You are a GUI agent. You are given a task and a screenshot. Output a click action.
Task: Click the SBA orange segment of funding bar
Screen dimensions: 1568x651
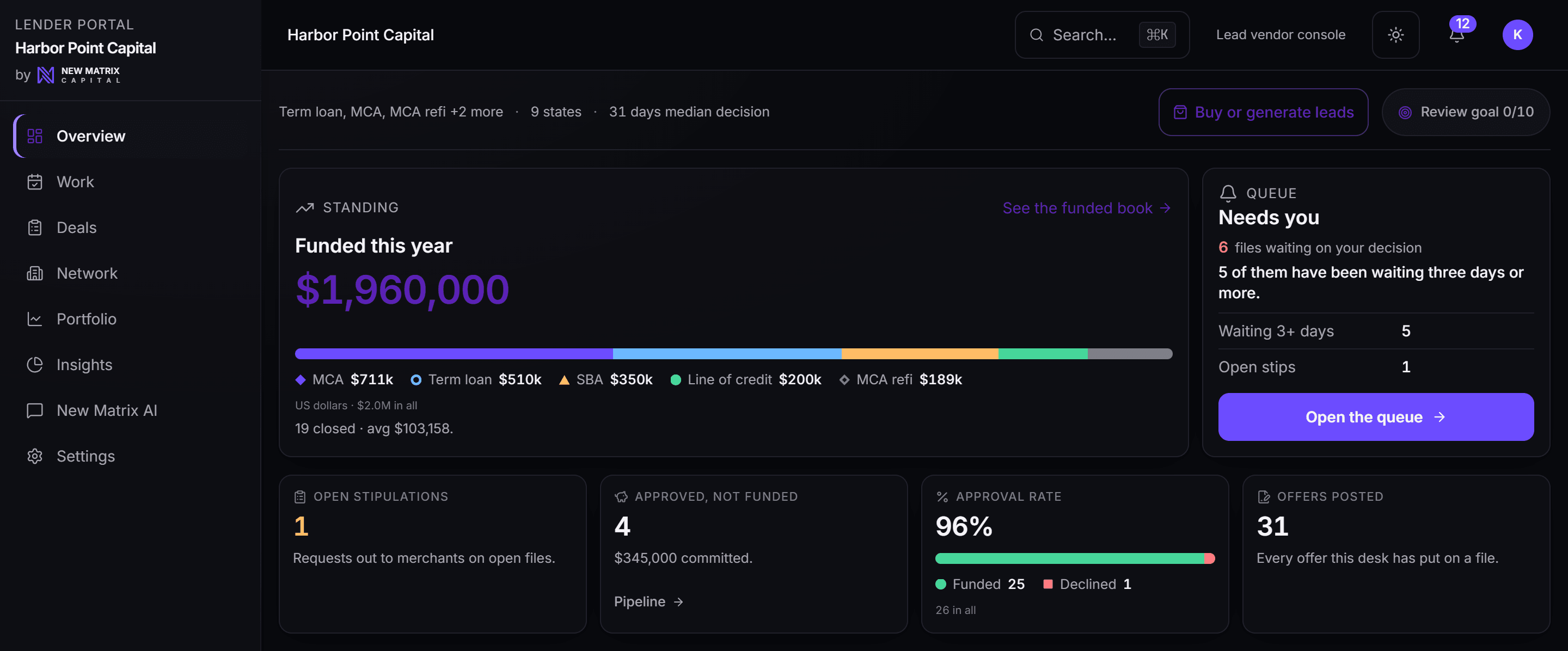tap(919, 353)
